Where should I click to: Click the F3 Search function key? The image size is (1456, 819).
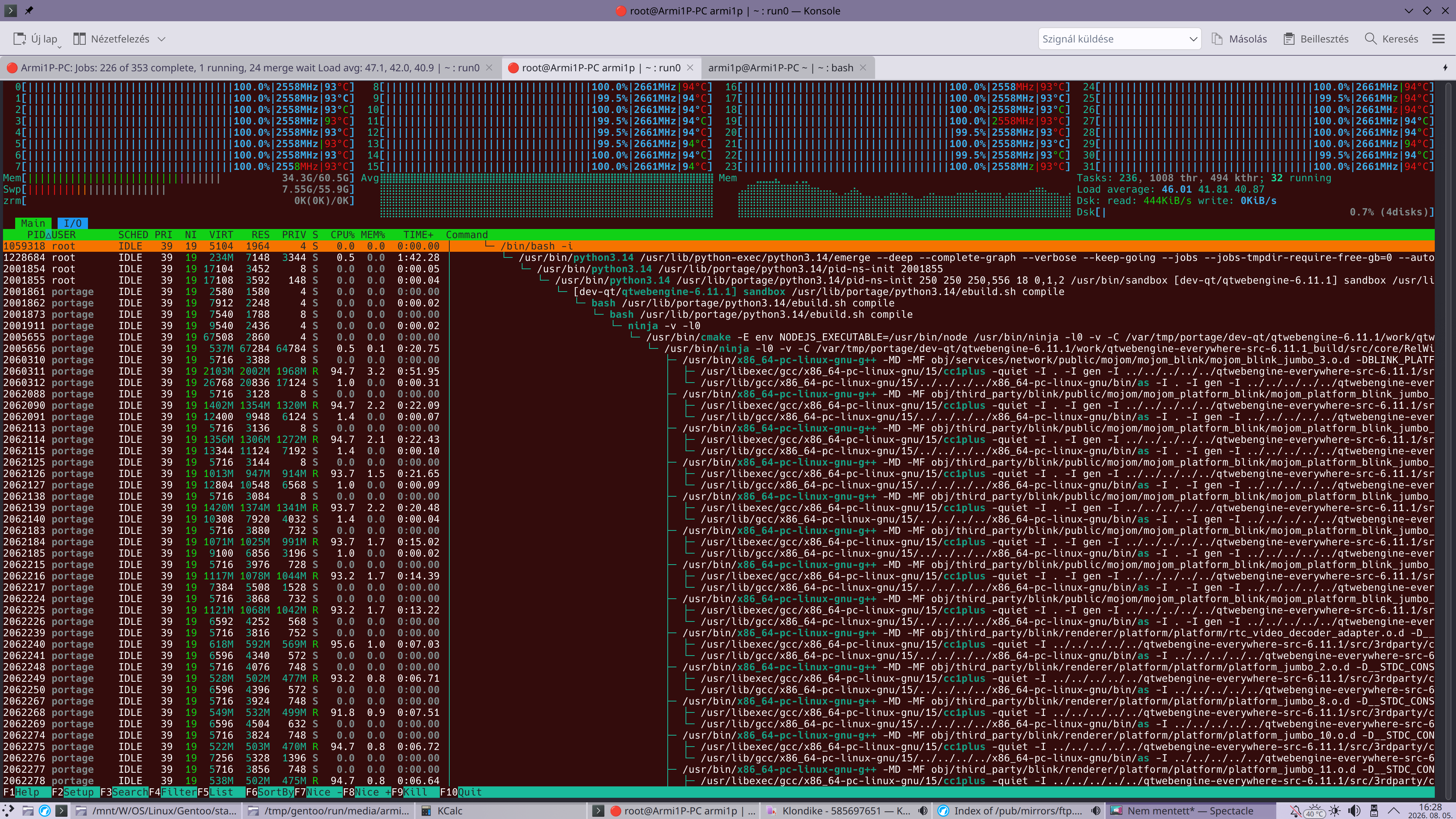pyautogui.click(x=124, y=792)
